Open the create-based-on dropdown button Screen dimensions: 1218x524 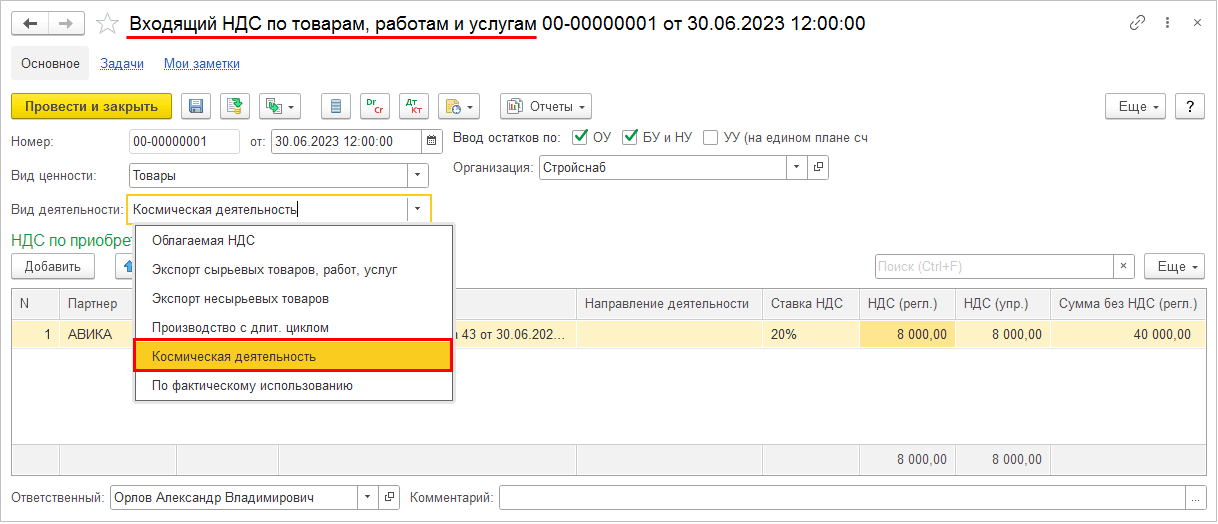tap(280, 106)
